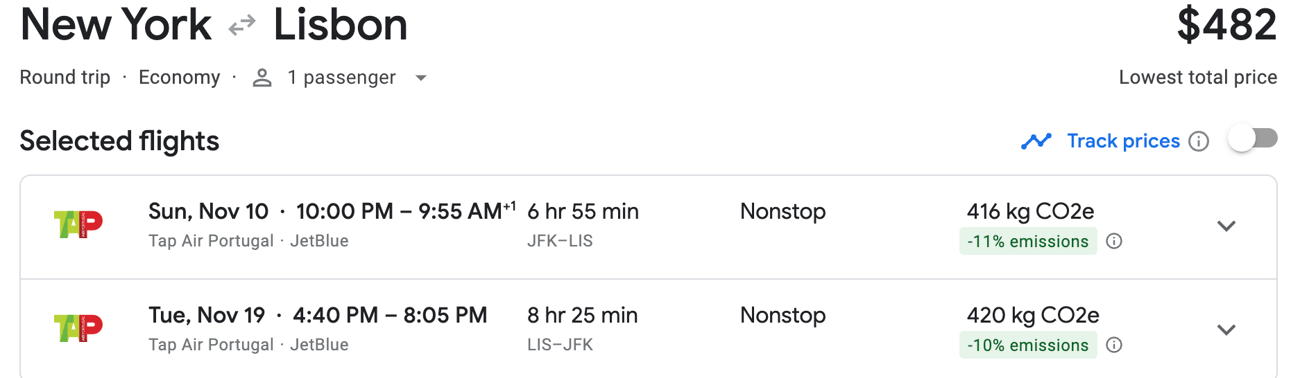
Task: Click the $482 lowest total price
Action: point(1226,26)
